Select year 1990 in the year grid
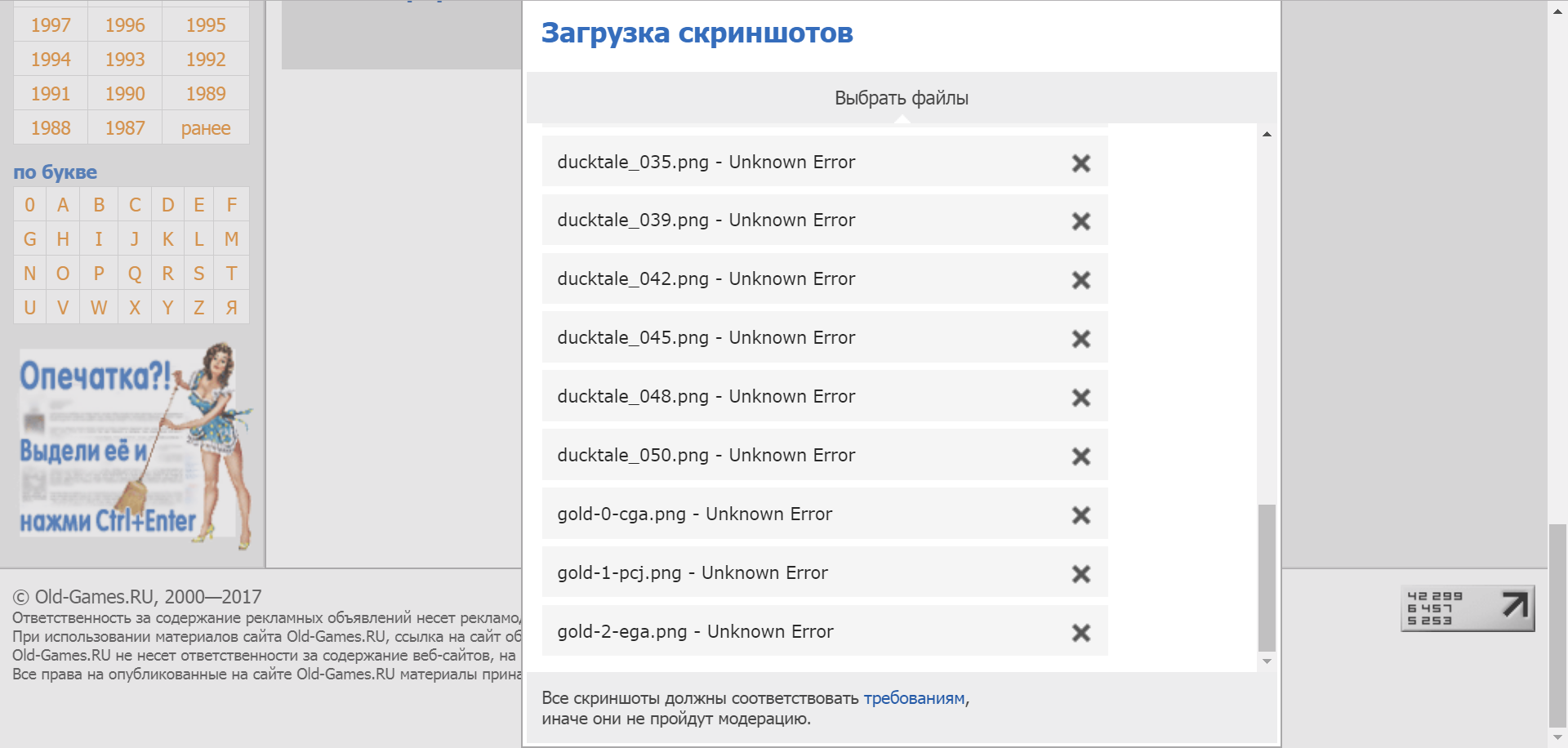 point(125,94)
